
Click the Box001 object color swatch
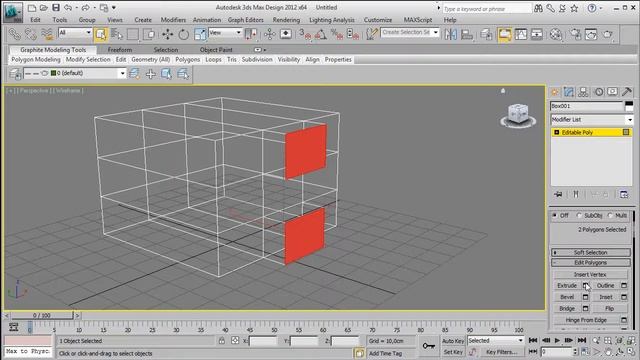[x=629, y=106]
